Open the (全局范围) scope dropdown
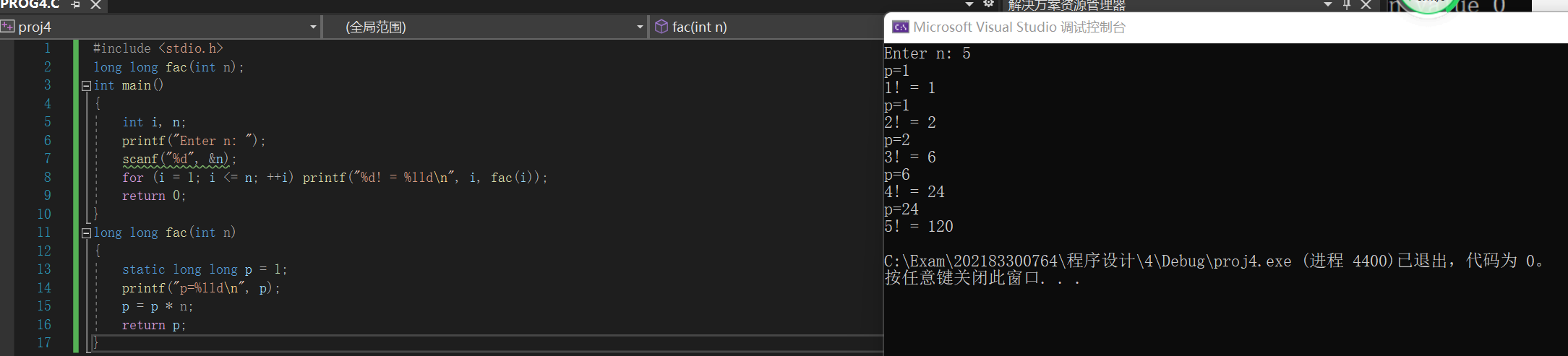Screen dimensions: 1568x356 coord(640,27)
